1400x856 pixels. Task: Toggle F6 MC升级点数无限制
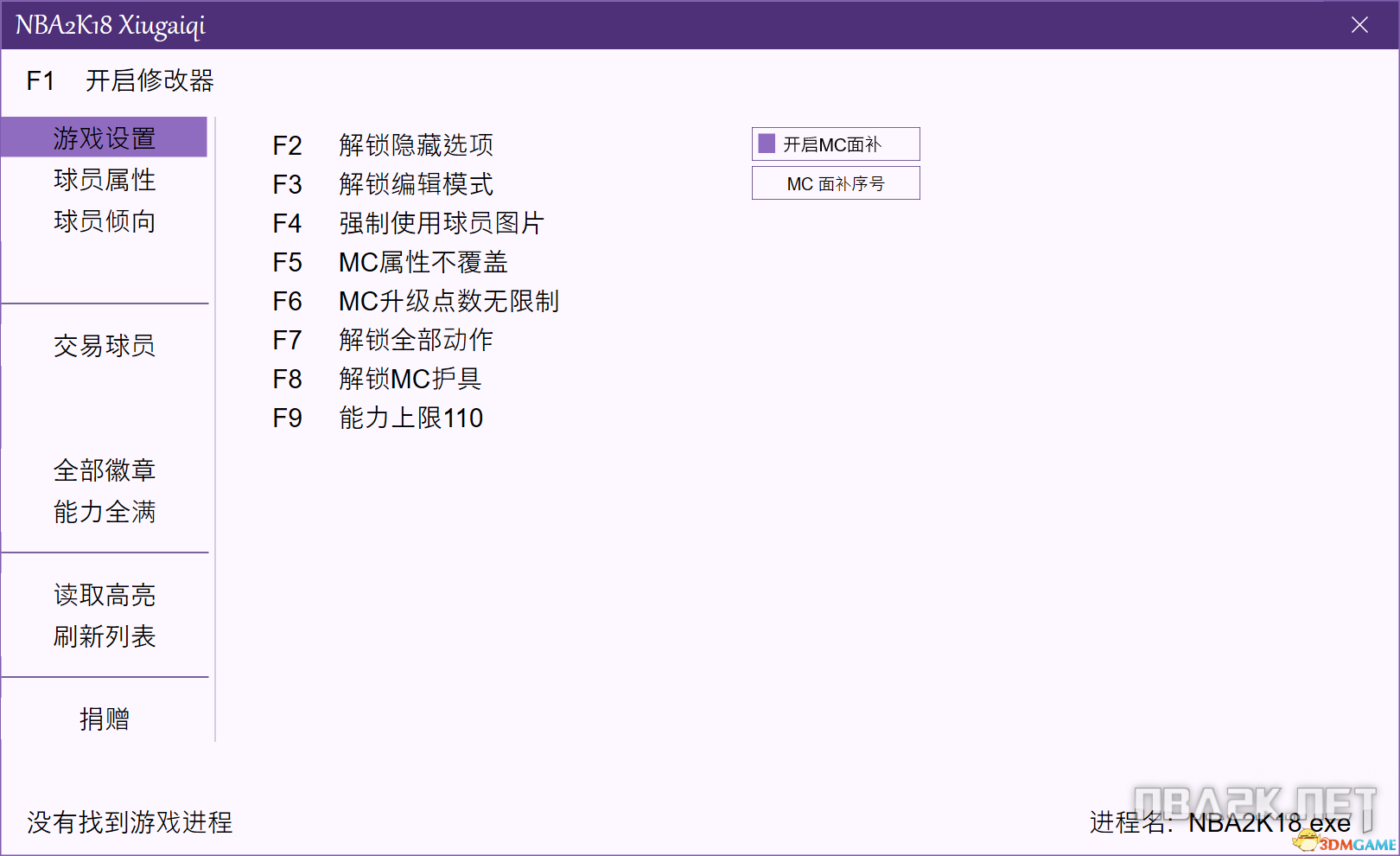(416, 301)
